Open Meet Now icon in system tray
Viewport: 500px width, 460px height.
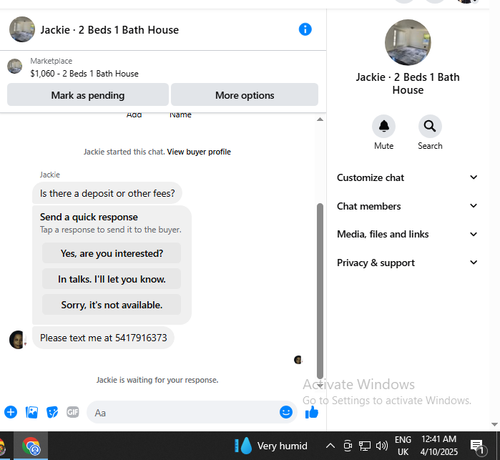(348, 446)
